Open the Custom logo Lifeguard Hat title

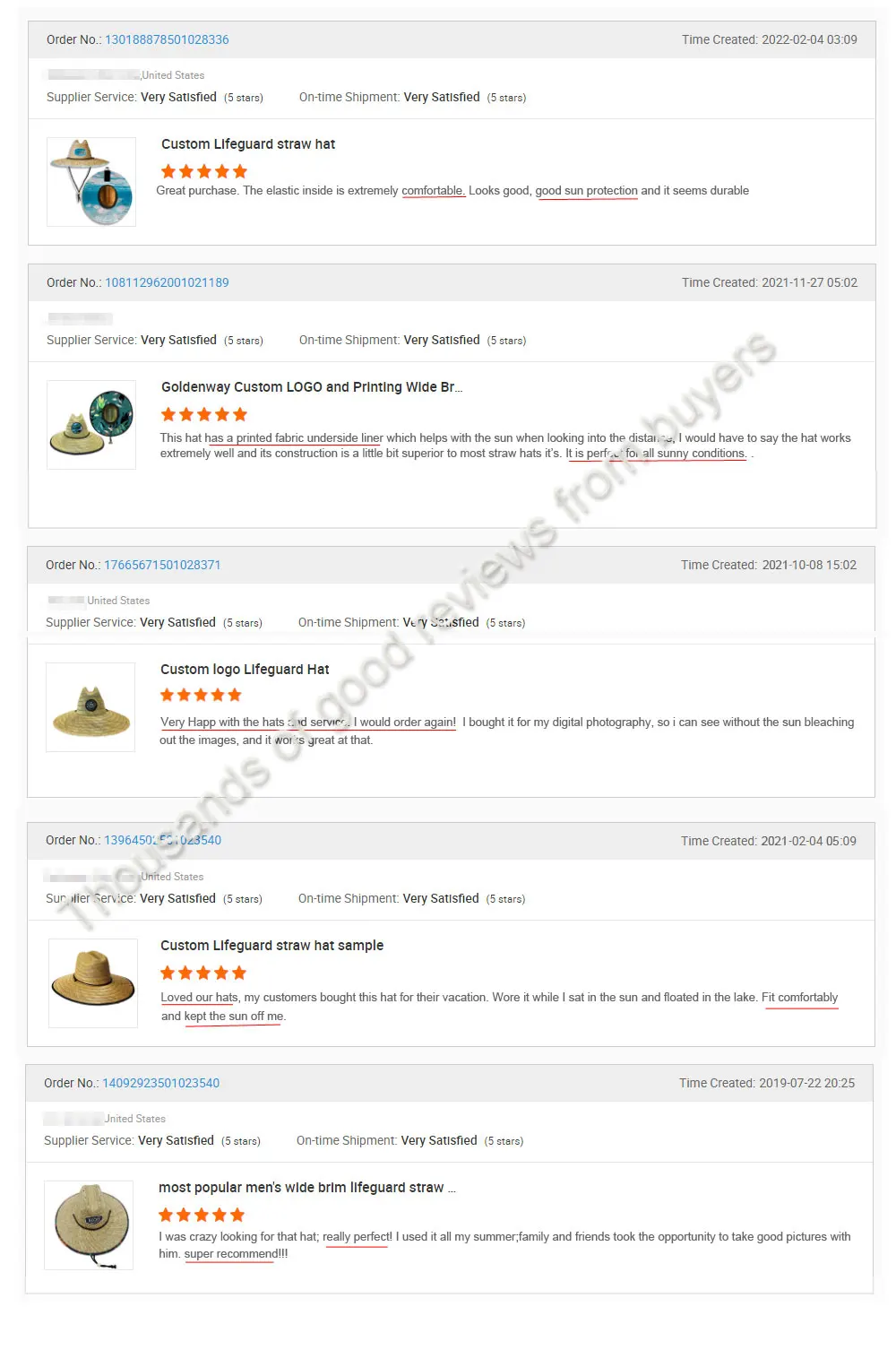(245, 670)
